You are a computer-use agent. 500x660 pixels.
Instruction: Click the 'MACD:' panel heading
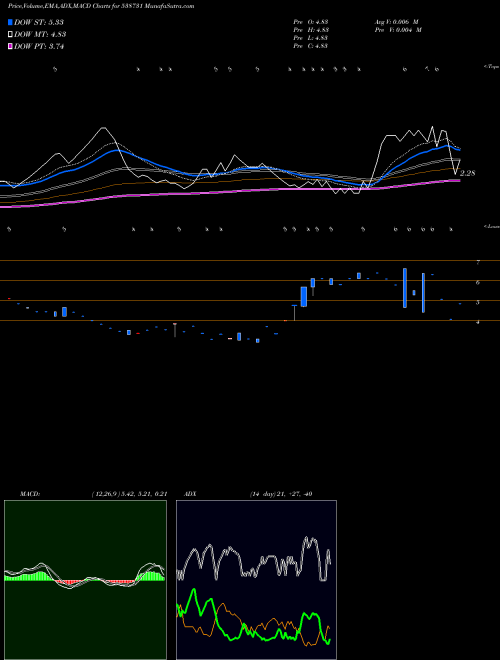[30, 494]
